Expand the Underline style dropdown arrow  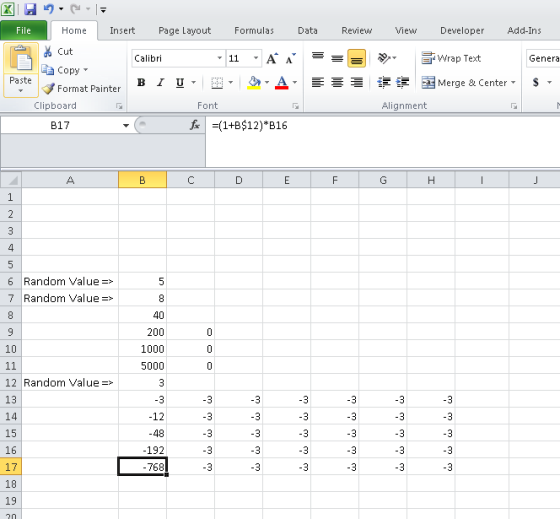point(194,83)
